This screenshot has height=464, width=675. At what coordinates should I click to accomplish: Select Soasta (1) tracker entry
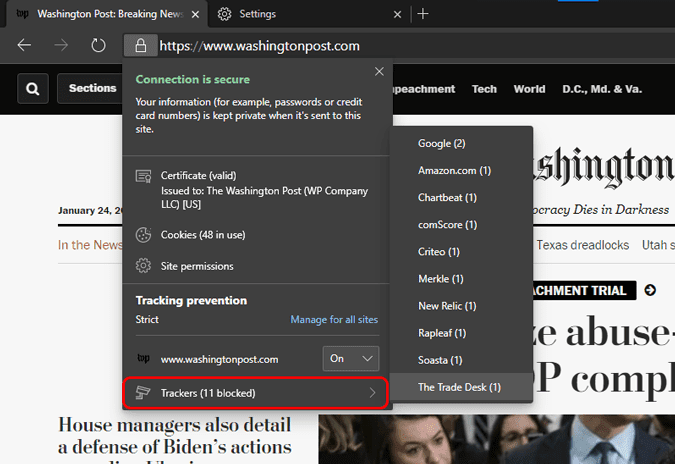pos(461,360)
